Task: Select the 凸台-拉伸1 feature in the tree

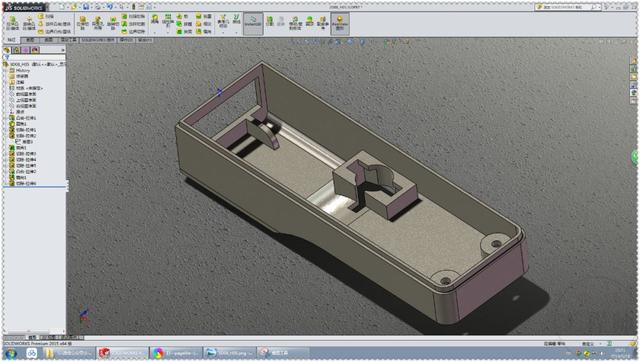Action: [23, 118]
